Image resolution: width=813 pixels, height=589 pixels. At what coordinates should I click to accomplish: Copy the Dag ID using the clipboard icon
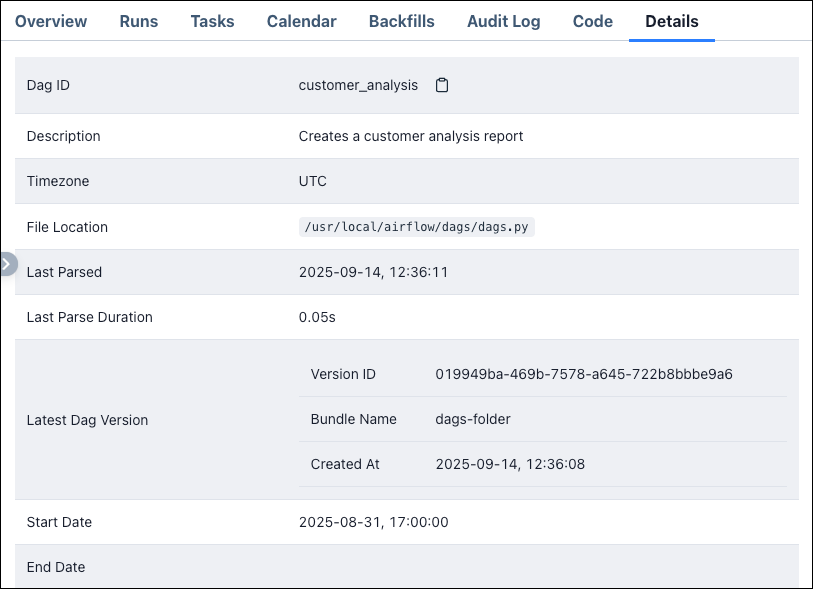(442, 85)
